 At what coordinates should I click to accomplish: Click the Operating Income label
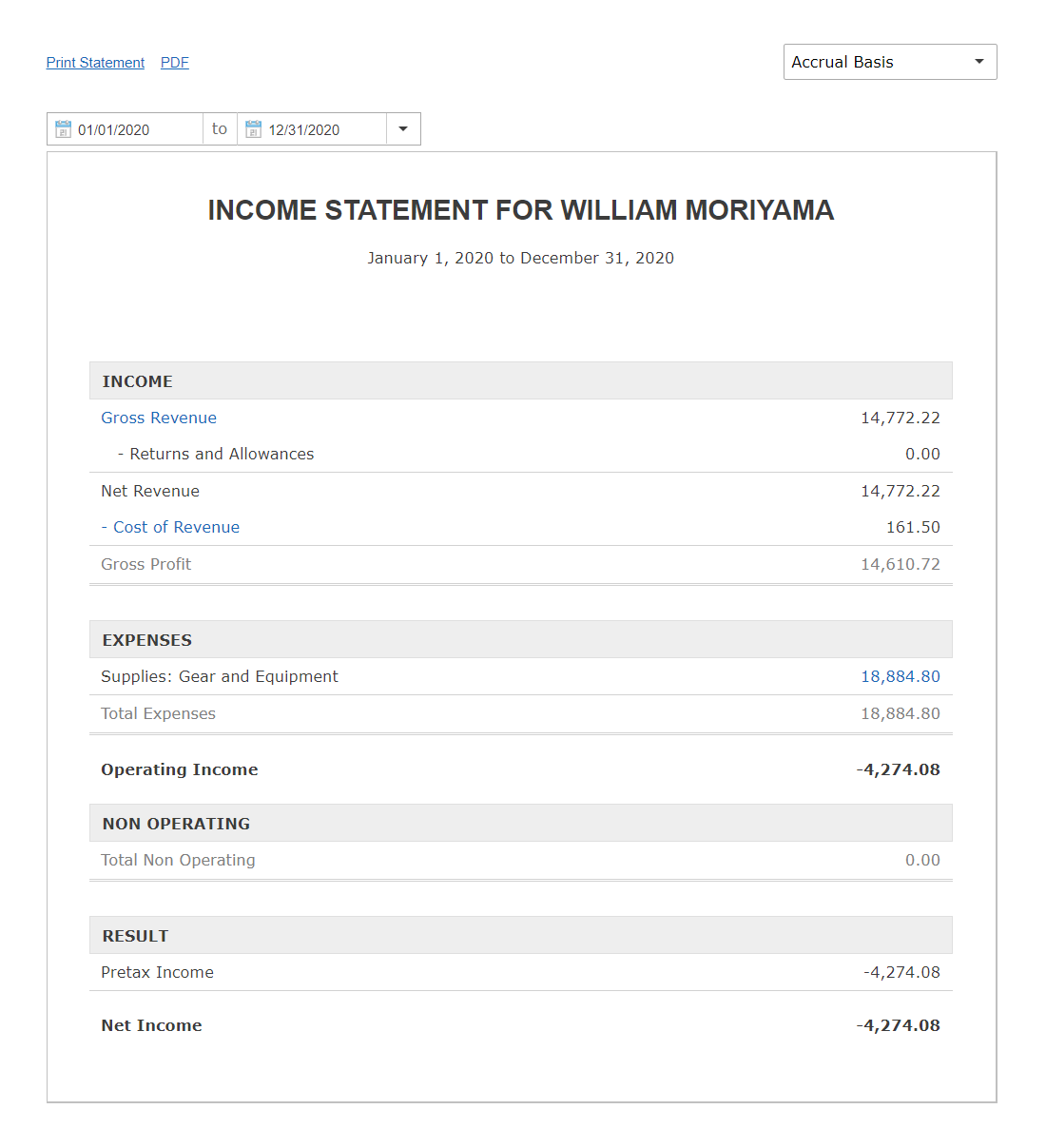coord(180,769)
